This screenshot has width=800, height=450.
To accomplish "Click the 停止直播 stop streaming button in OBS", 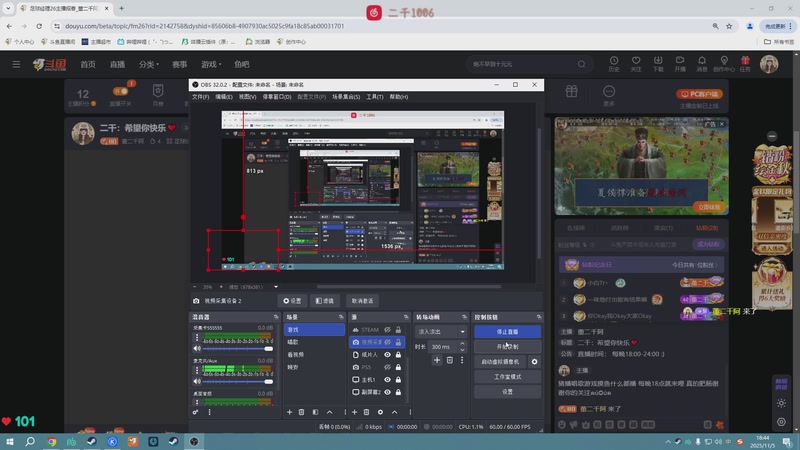I will pos(507,332).
